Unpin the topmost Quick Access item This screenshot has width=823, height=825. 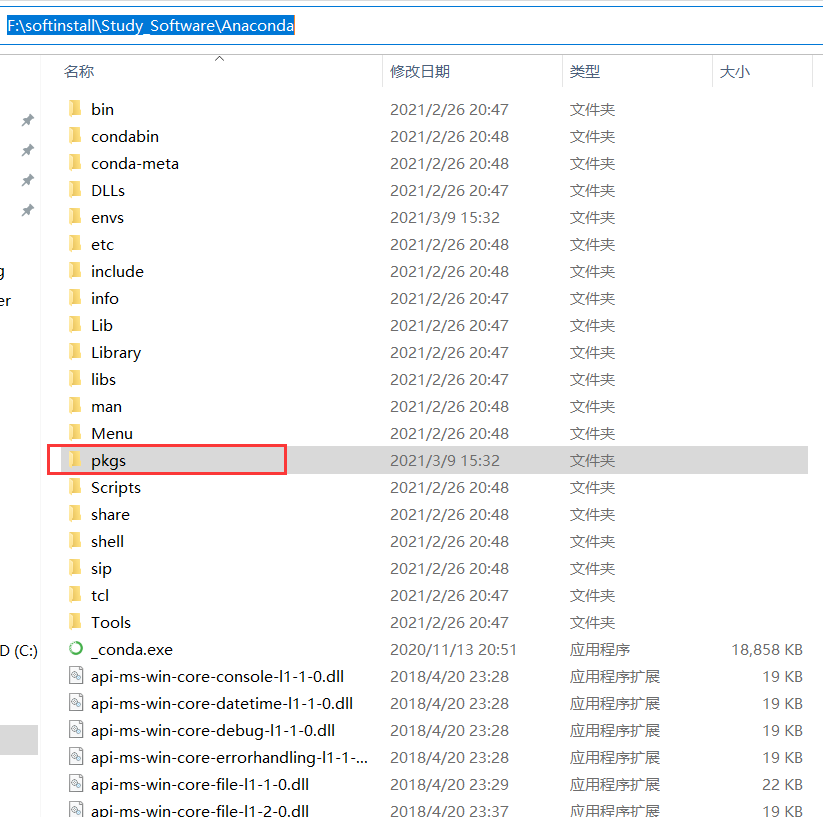[27, 119]
